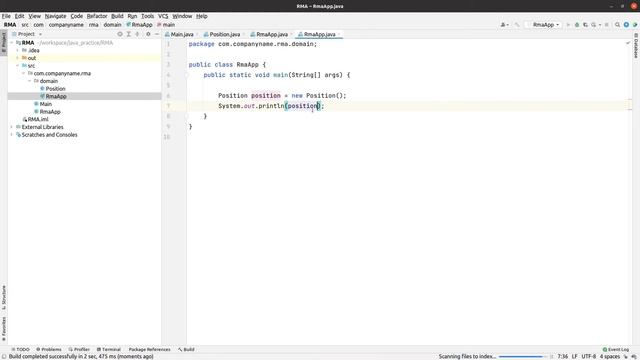640x360 pixels.
Task: Open the File menu
Action: click(x=6, y=16)
